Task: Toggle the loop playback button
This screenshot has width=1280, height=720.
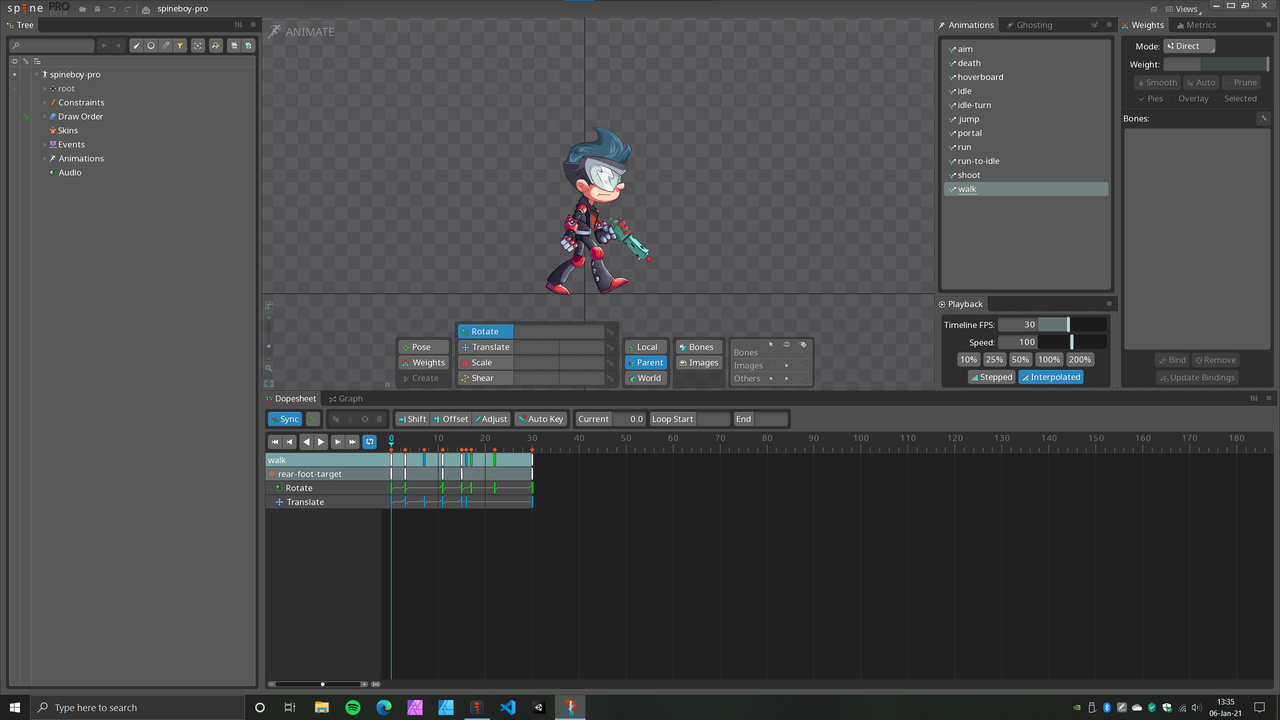Action: [370, 442]
